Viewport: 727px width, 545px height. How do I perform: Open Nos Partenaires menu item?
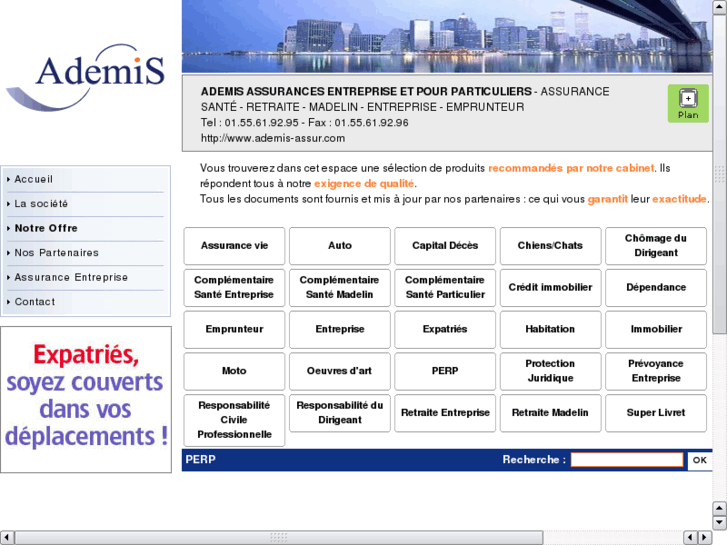56,253
